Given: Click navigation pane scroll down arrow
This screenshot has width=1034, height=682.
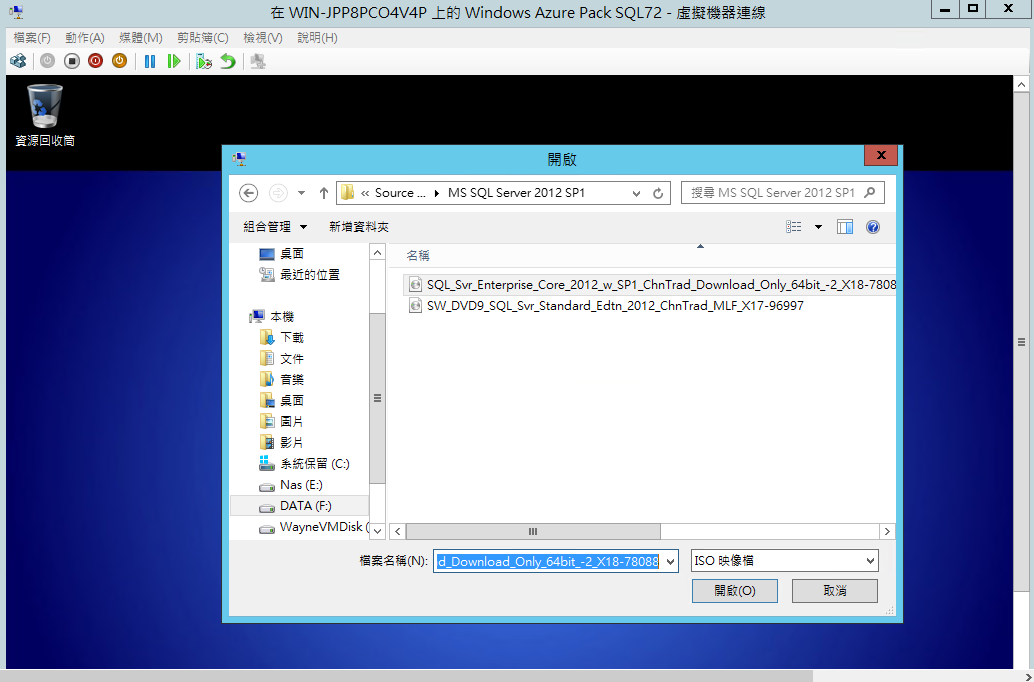Looking at the screenshot, I should (377, 530).
